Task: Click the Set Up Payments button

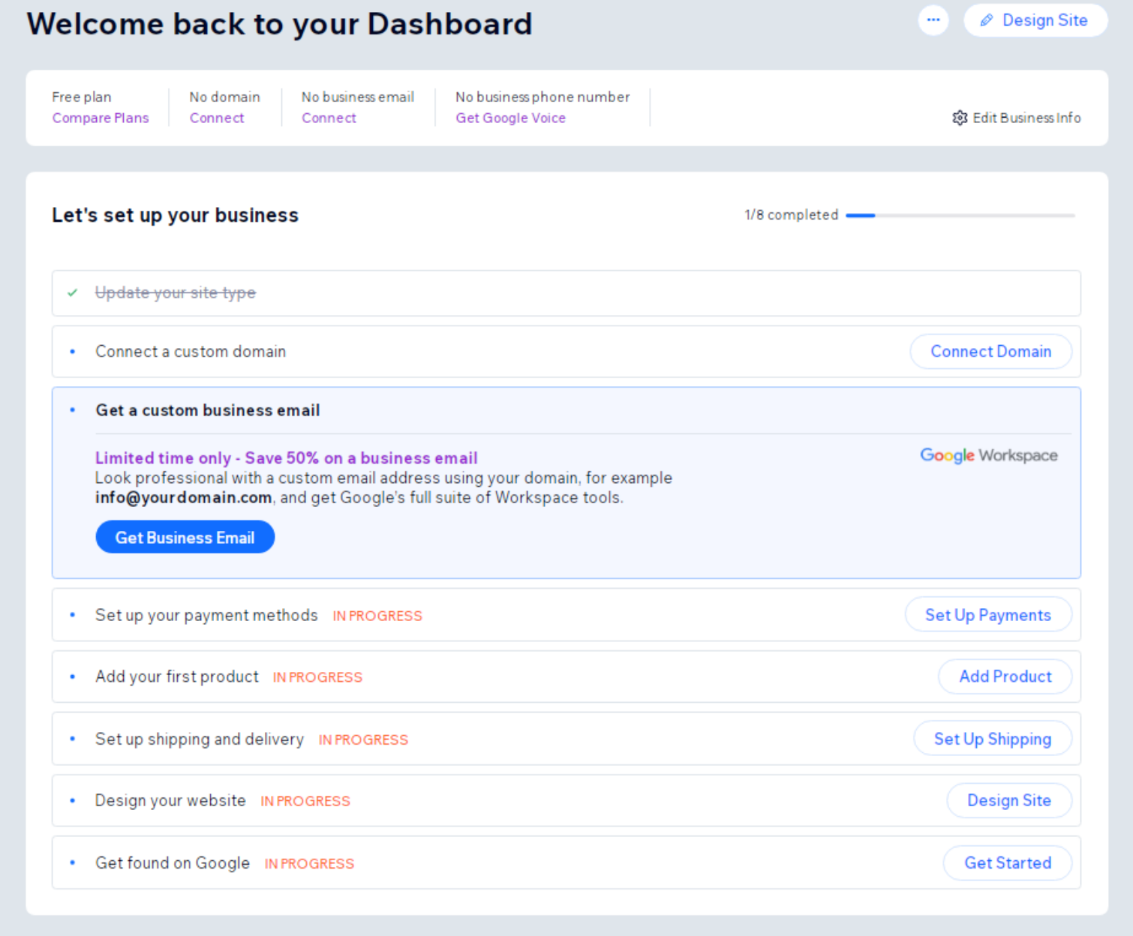Action: click(x=987, y=615)
